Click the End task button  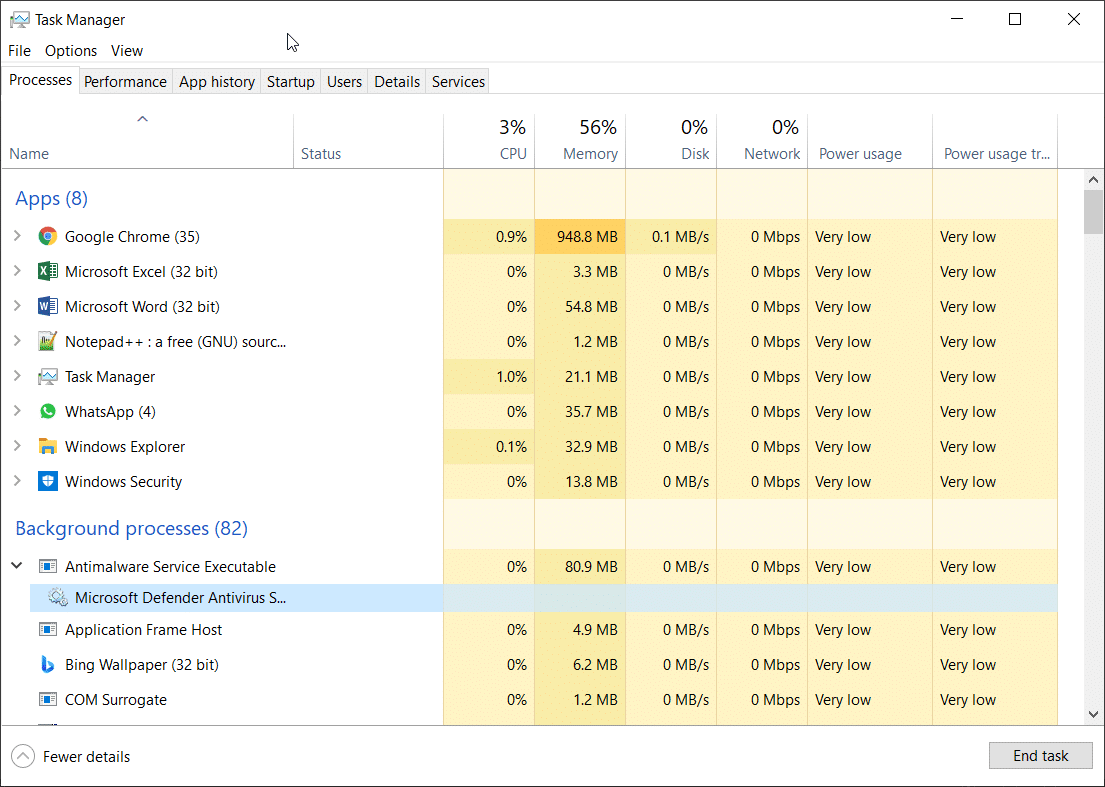pos(1041,756)
